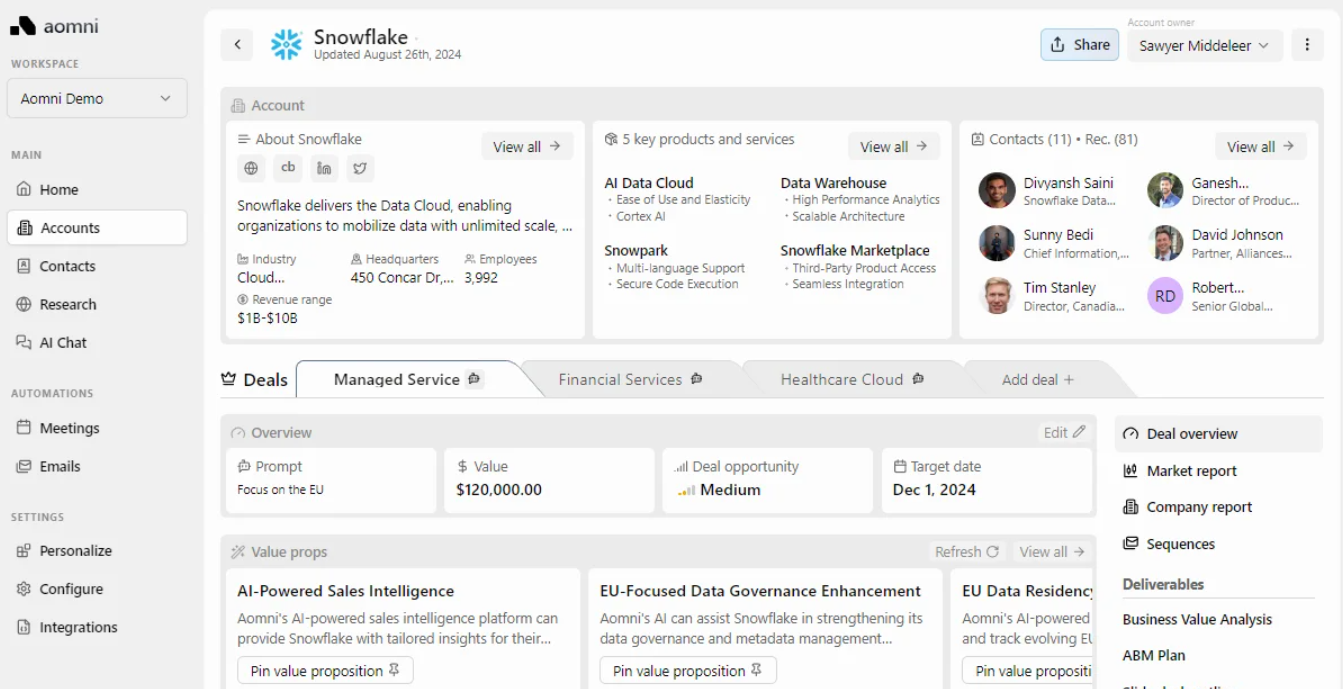Open Divyansh Saini's avatar
Screen dimensions: 1343x689
997,190
